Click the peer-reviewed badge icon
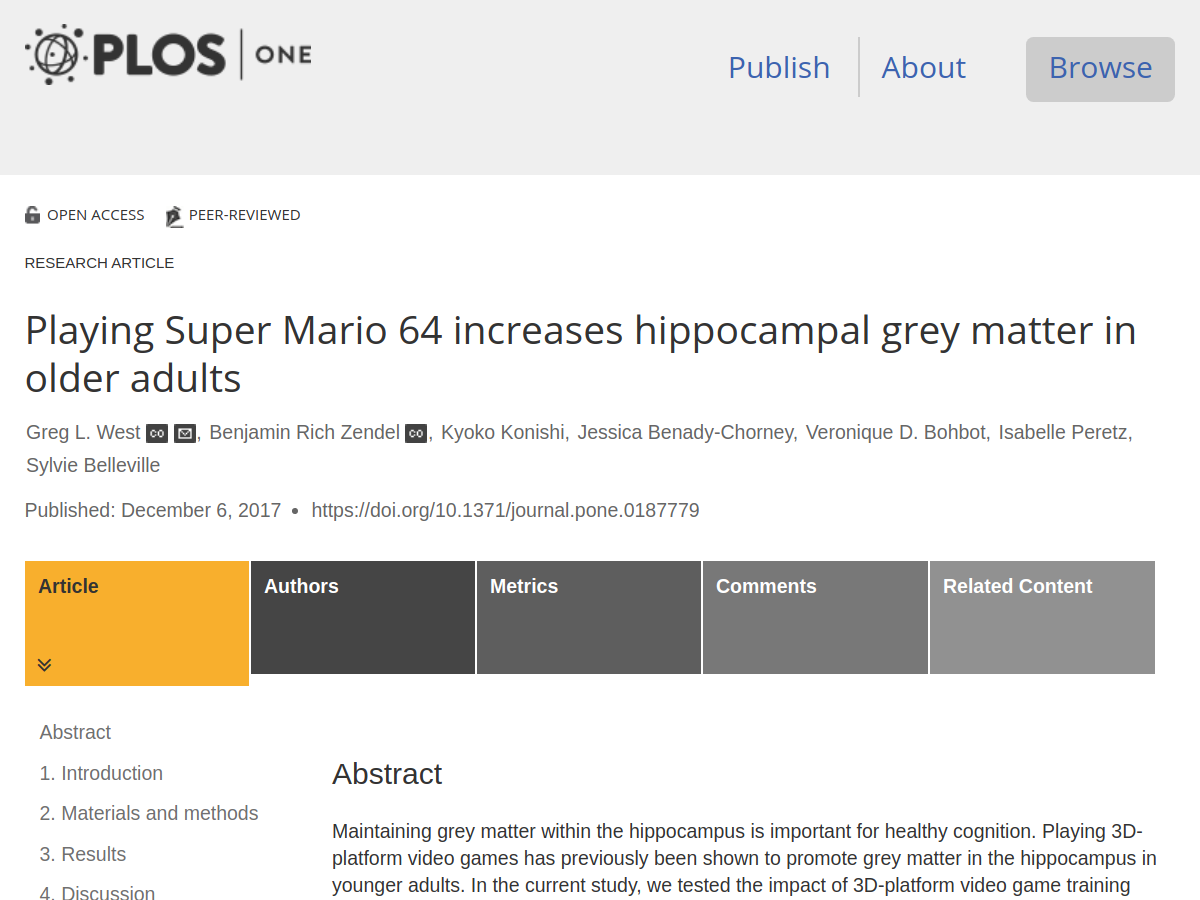Screen dimensions: 1200x900 coord(174,216)
